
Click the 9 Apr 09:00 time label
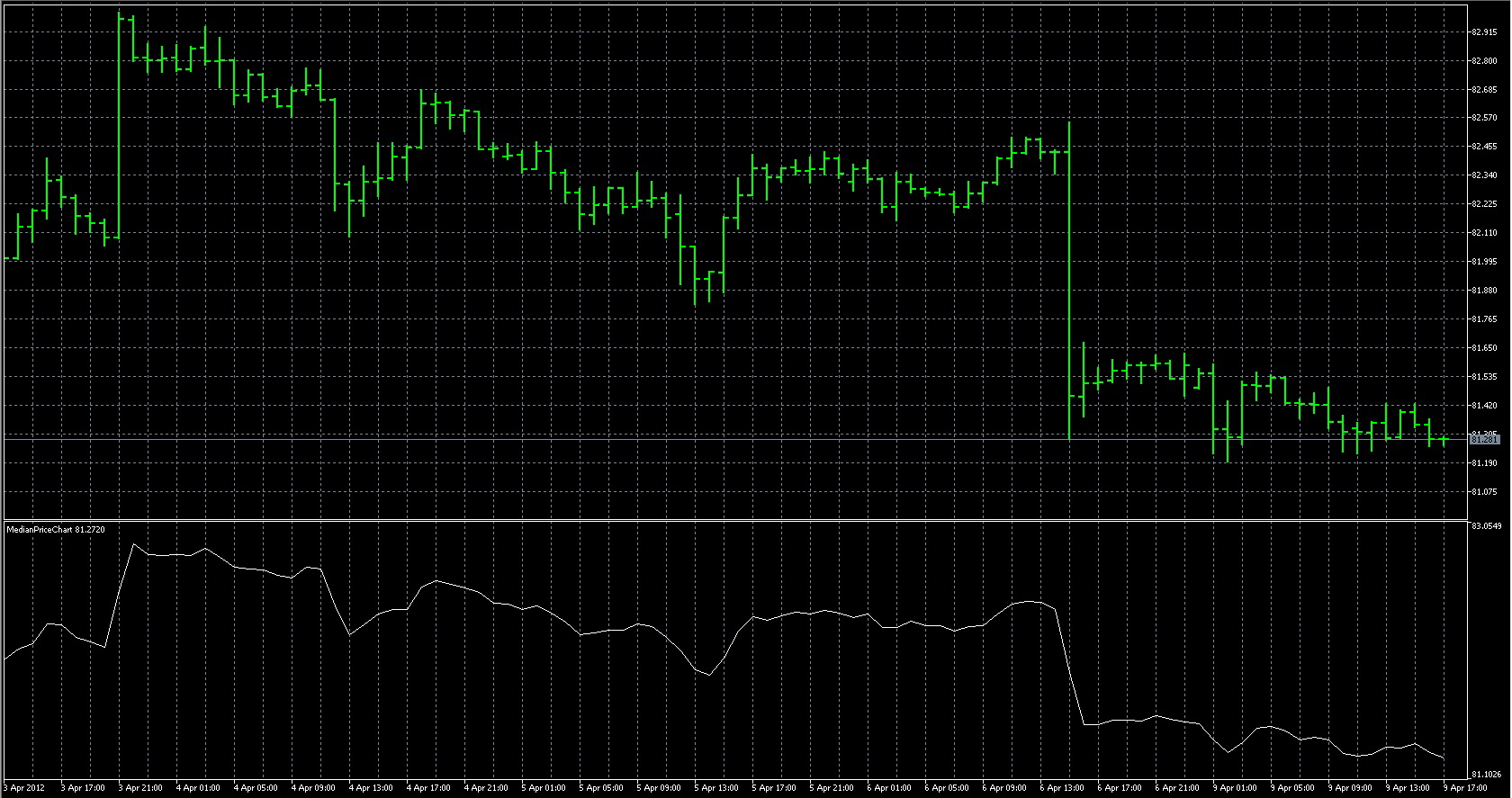[1350, 788]
